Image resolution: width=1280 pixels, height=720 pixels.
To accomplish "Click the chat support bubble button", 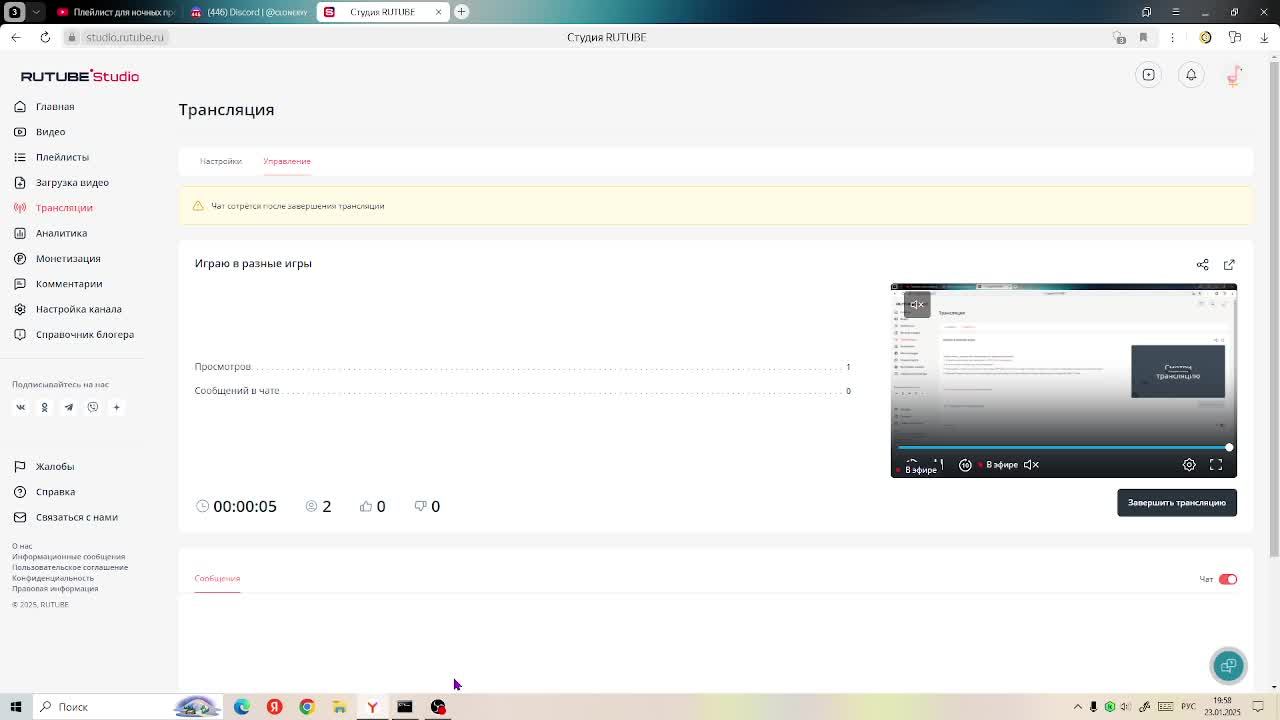I will coord(1229,666).
